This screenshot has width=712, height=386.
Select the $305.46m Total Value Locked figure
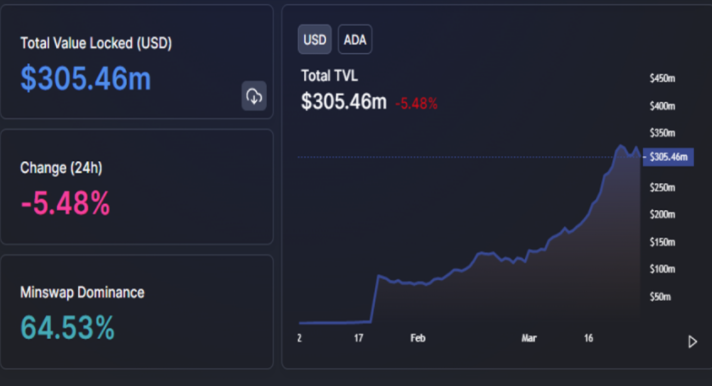point(86,79)
